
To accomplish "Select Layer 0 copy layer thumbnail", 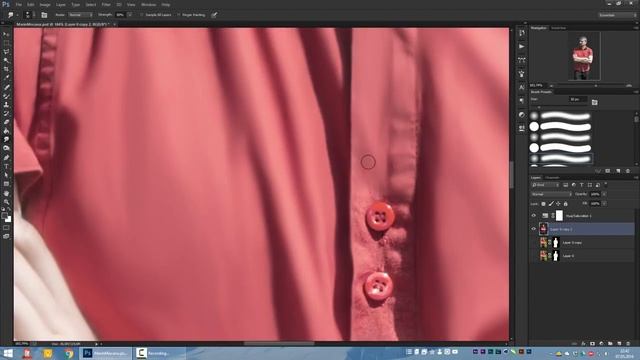I will 543,242.
